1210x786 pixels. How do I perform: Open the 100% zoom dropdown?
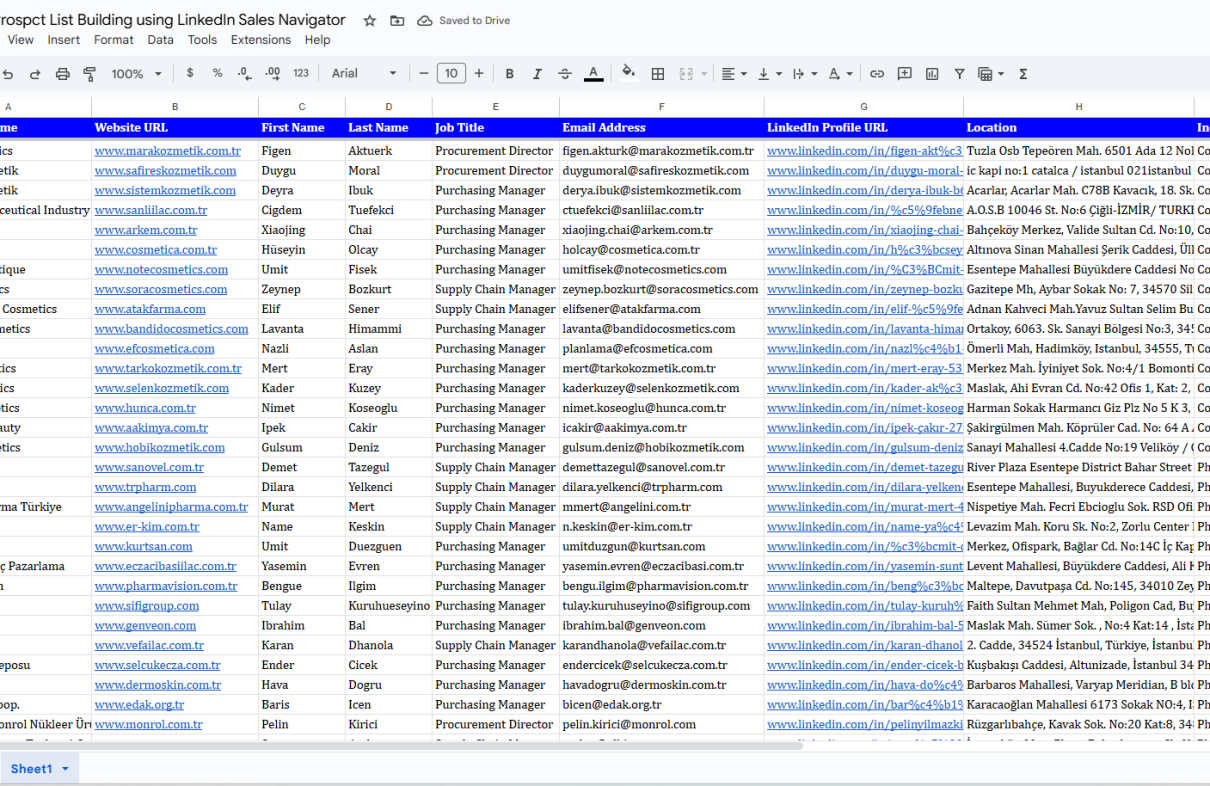coord(136,74)
